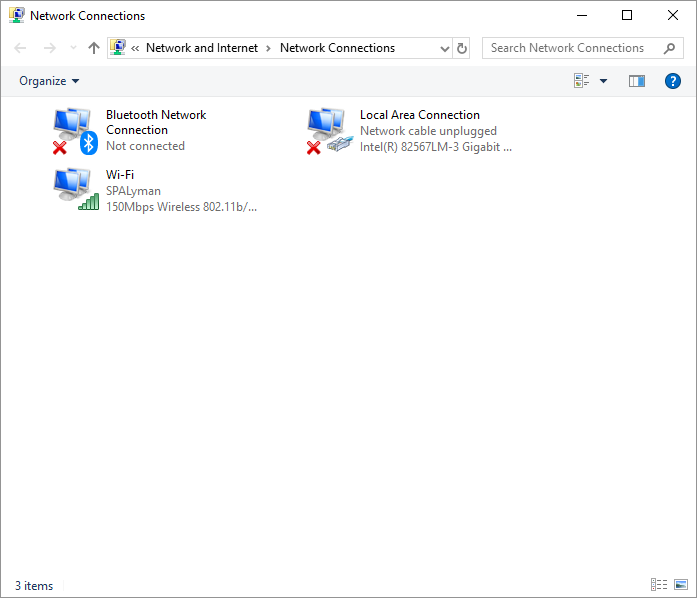This screenshot has width=697, height=598.
Task: Go forward using the Forward arrow
Action: tap(50, 48)
